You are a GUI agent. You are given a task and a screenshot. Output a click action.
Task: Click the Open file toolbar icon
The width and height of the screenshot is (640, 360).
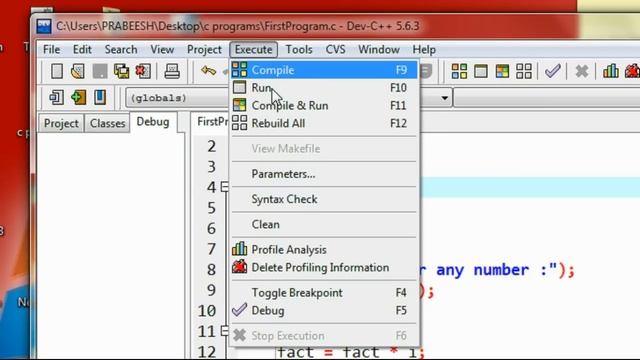point(78,71)
